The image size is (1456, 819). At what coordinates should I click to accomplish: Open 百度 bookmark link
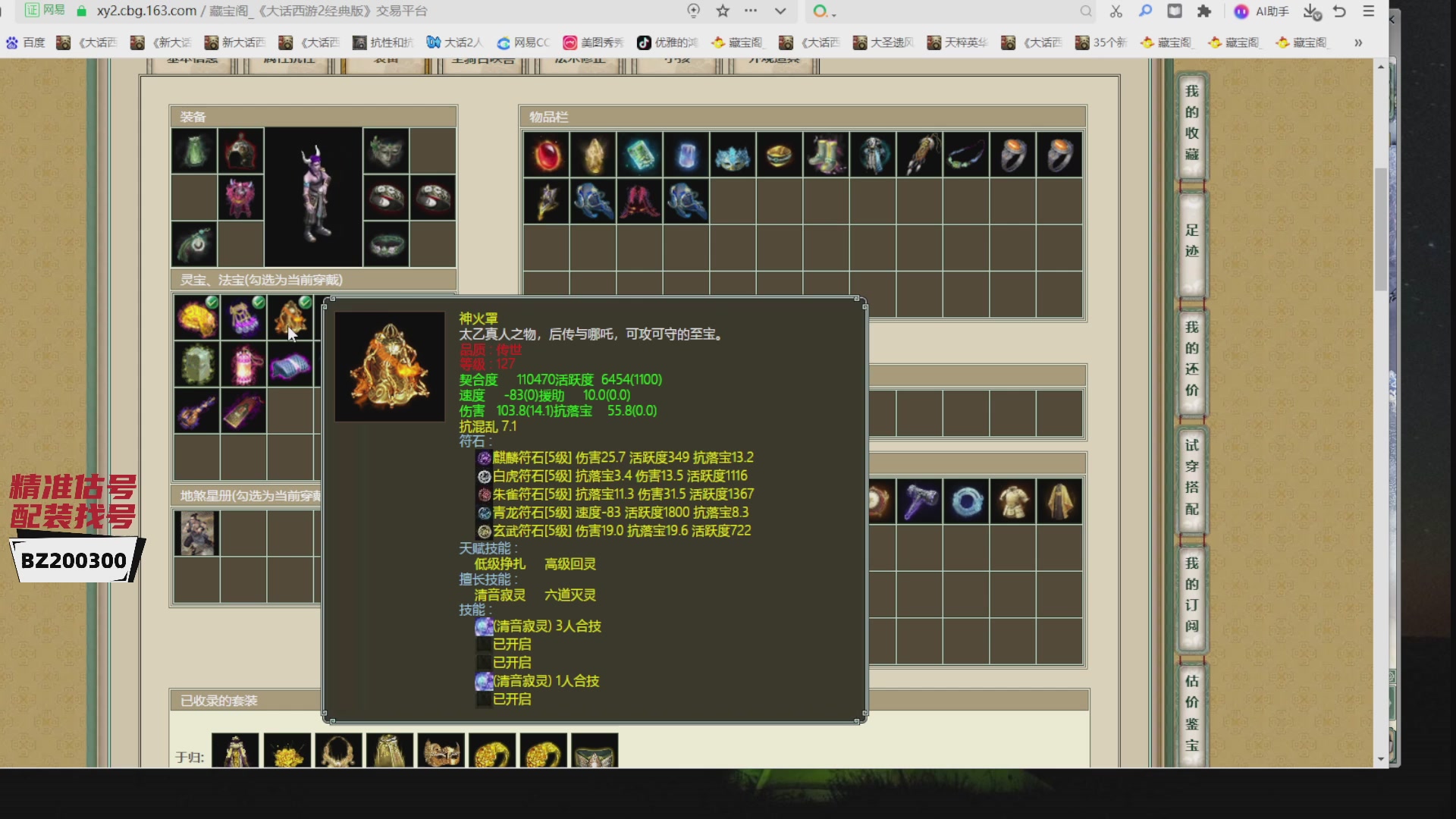point(26,42)
